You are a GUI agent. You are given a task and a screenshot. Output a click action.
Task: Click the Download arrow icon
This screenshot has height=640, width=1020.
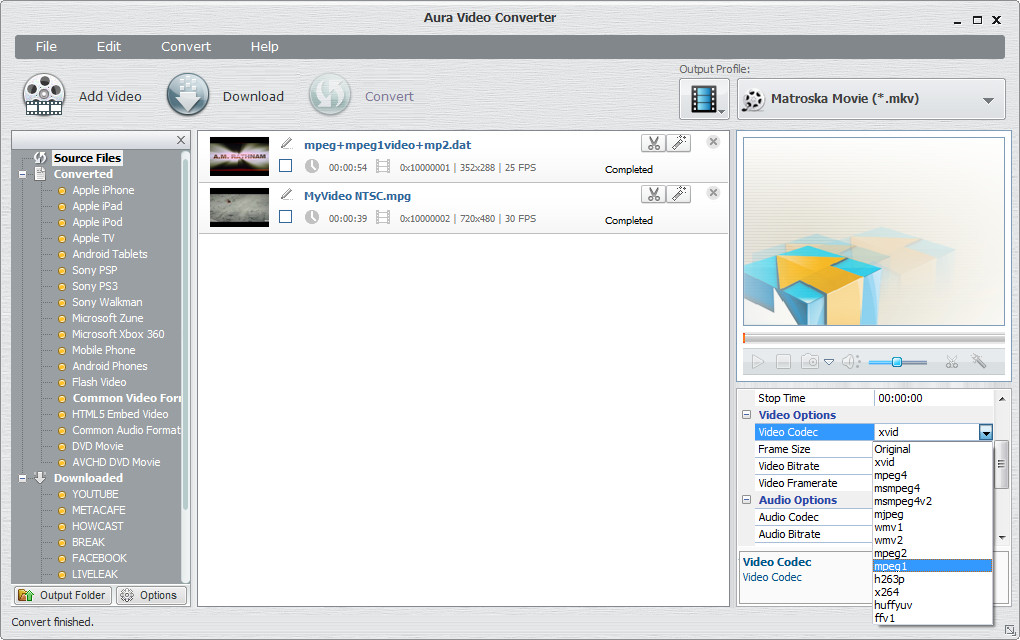187,96
